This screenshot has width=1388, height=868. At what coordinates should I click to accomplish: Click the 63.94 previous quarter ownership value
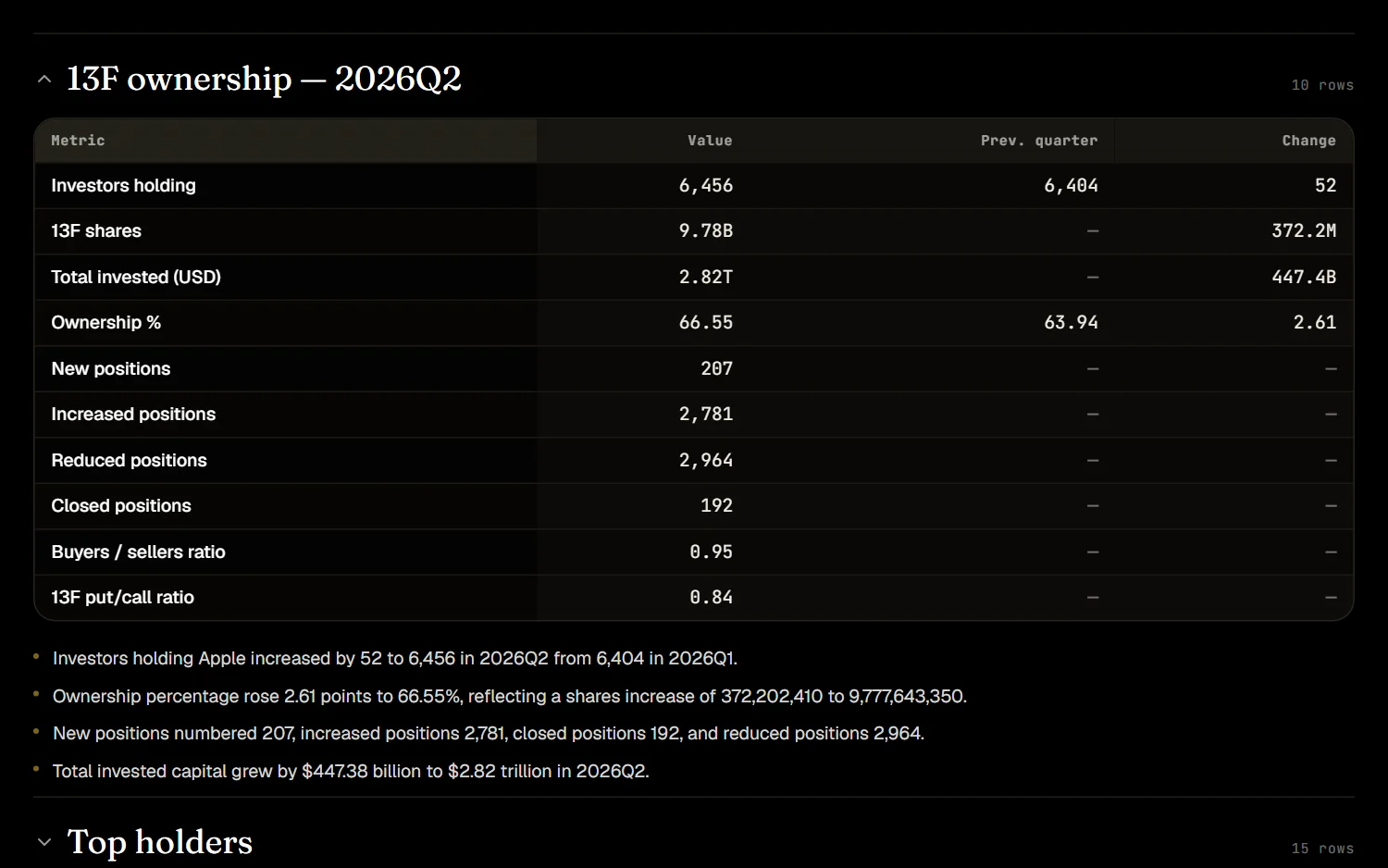coord(1072,323)
